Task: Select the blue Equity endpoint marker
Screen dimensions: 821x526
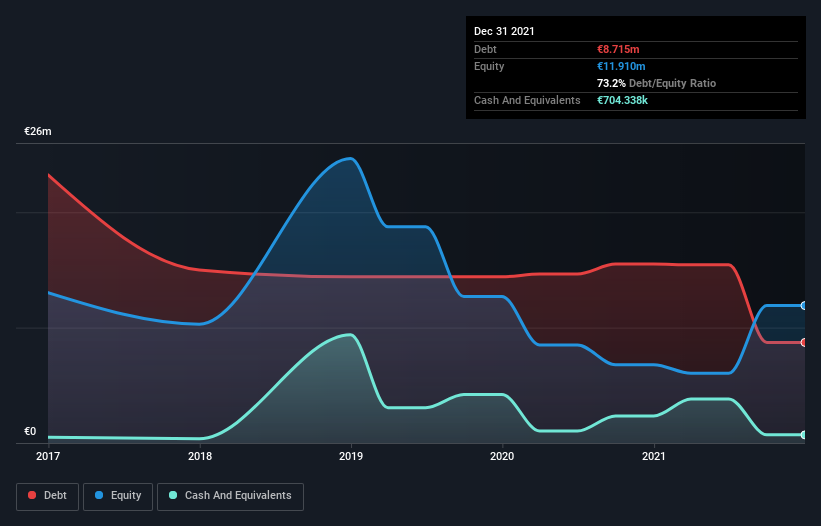Action: click(x=804, y=306)
